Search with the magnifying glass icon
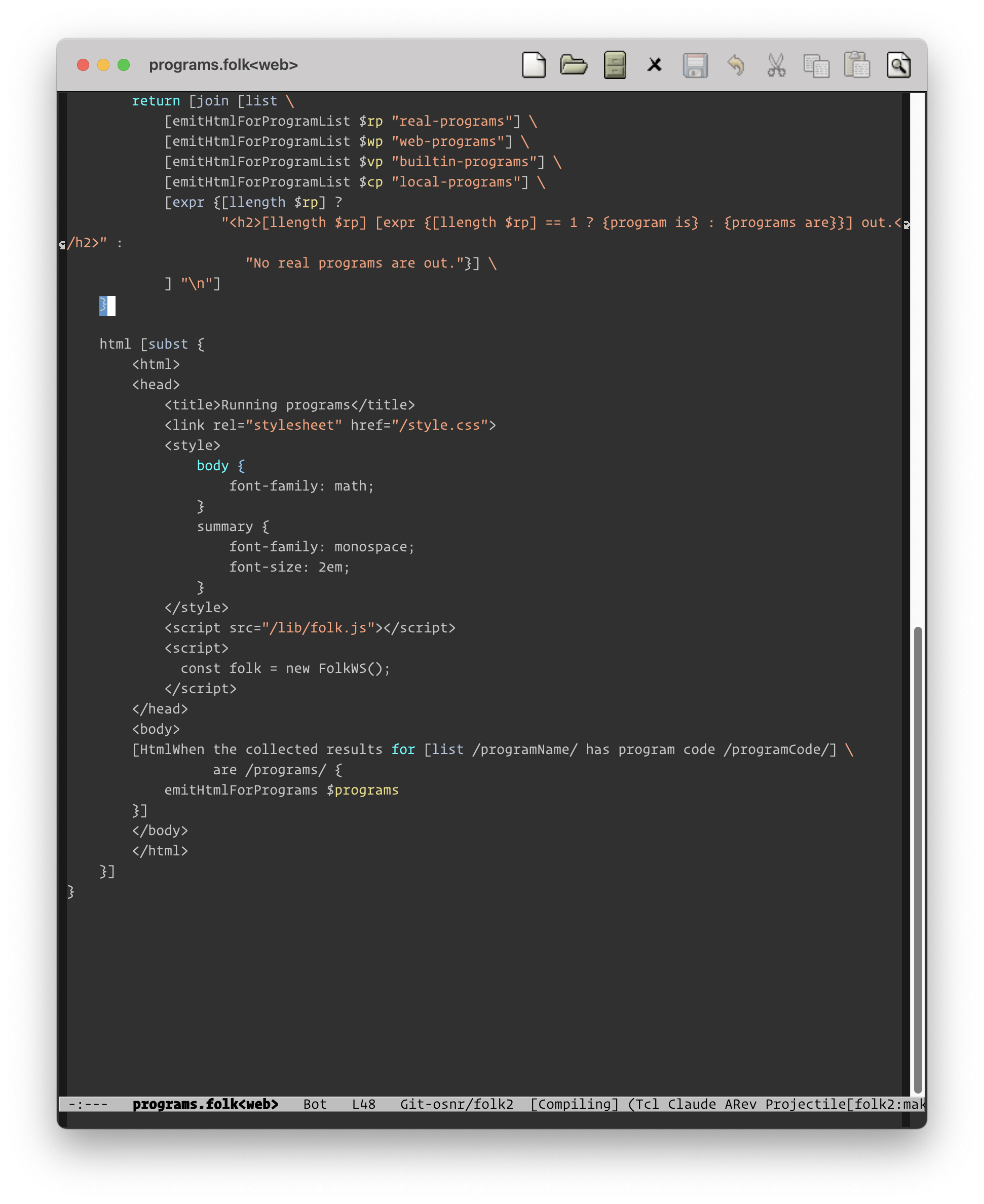Screen dimensions: 984x1204 tap(898, 65)
